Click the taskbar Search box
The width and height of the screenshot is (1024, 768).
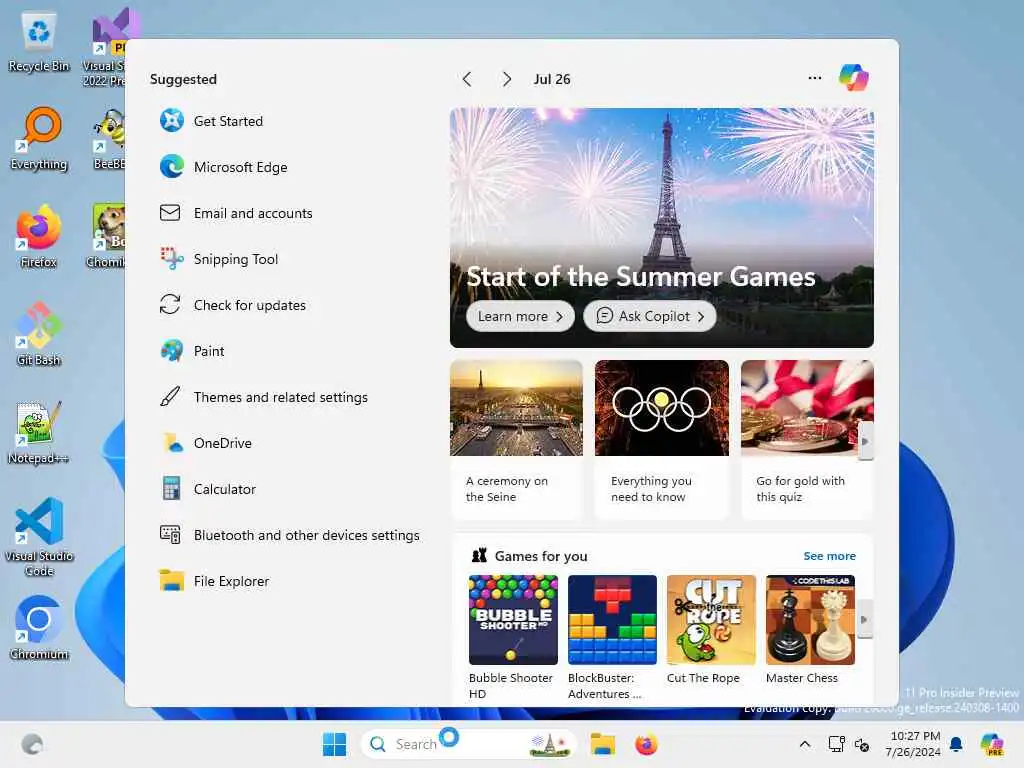click(x=468, y=744)
